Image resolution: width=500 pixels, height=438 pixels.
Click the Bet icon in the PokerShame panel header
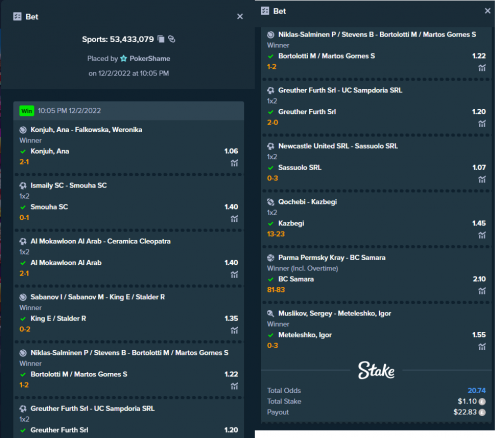17,16
